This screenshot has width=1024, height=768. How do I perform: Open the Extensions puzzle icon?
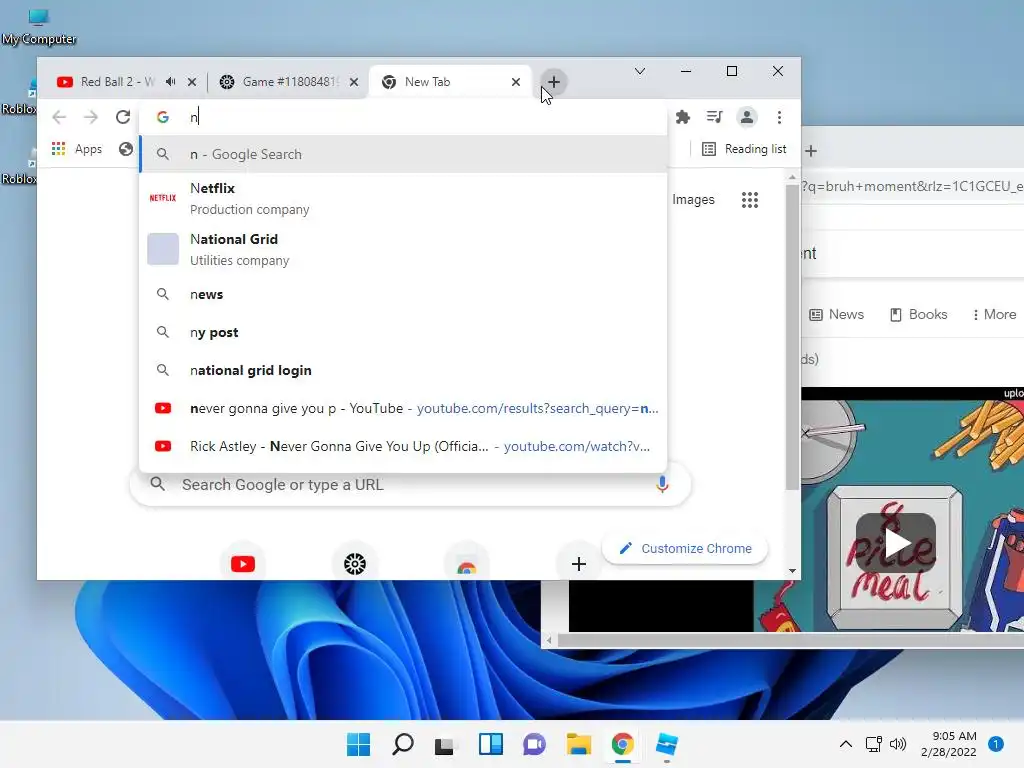pos(683,117)
